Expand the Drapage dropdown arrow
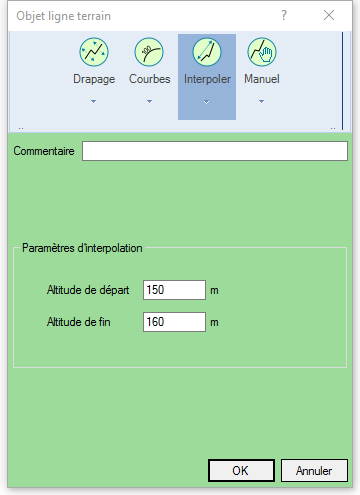 [94, 101]
